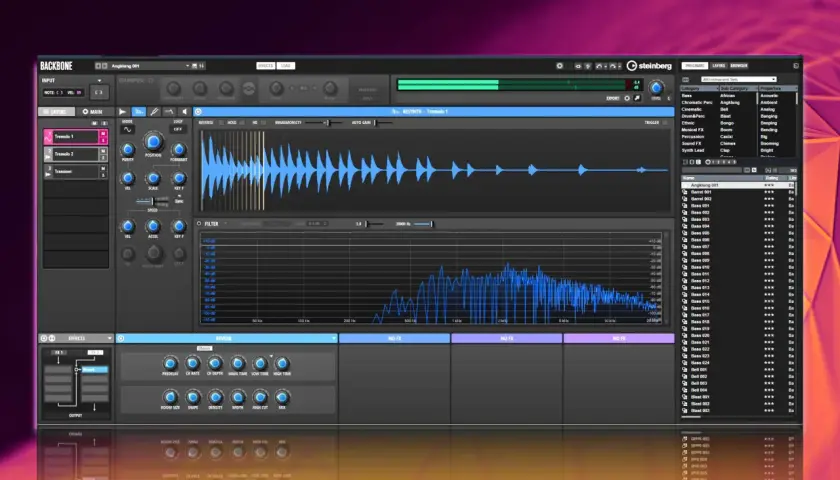Solo the Tremolo 2 layer
The image size is (840, 480).
pos(103,158)
